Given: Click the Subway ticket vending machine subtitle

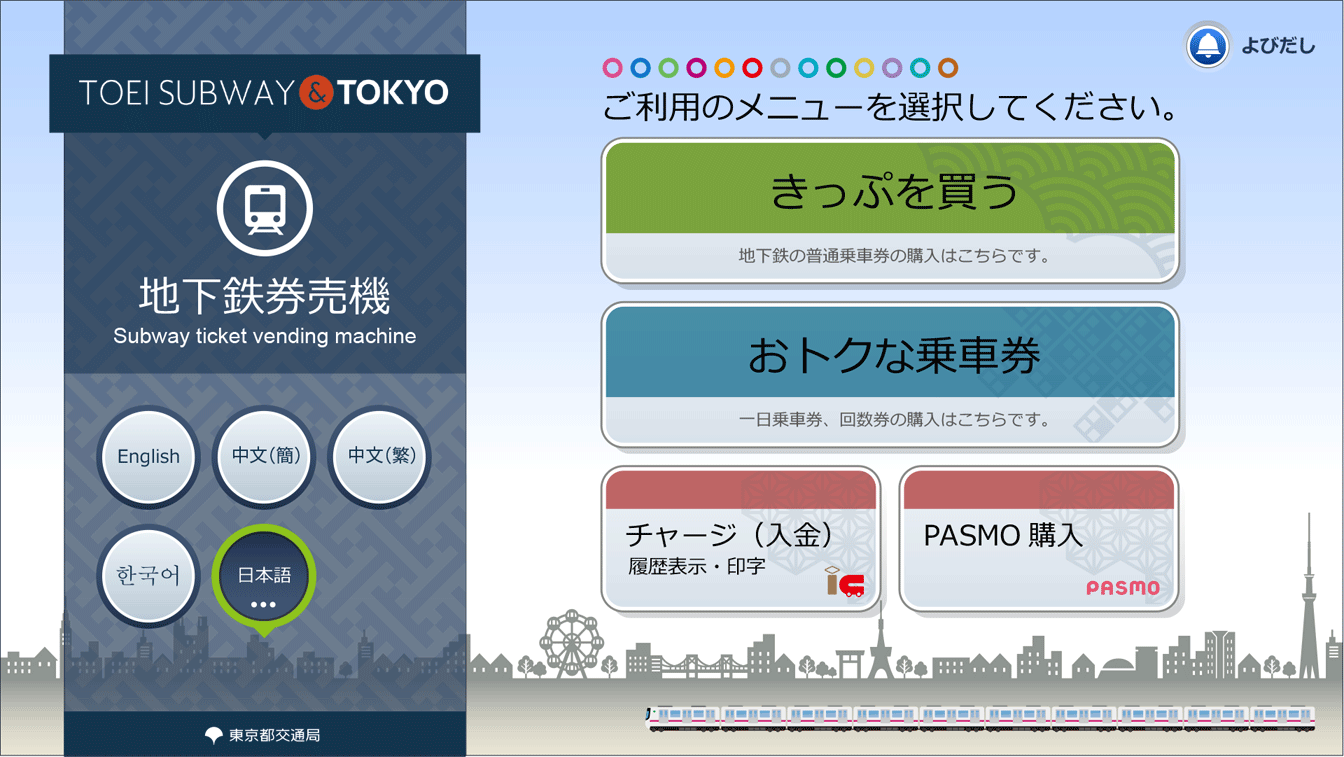Looking at the screenshot, I should (x=265, y=336).
